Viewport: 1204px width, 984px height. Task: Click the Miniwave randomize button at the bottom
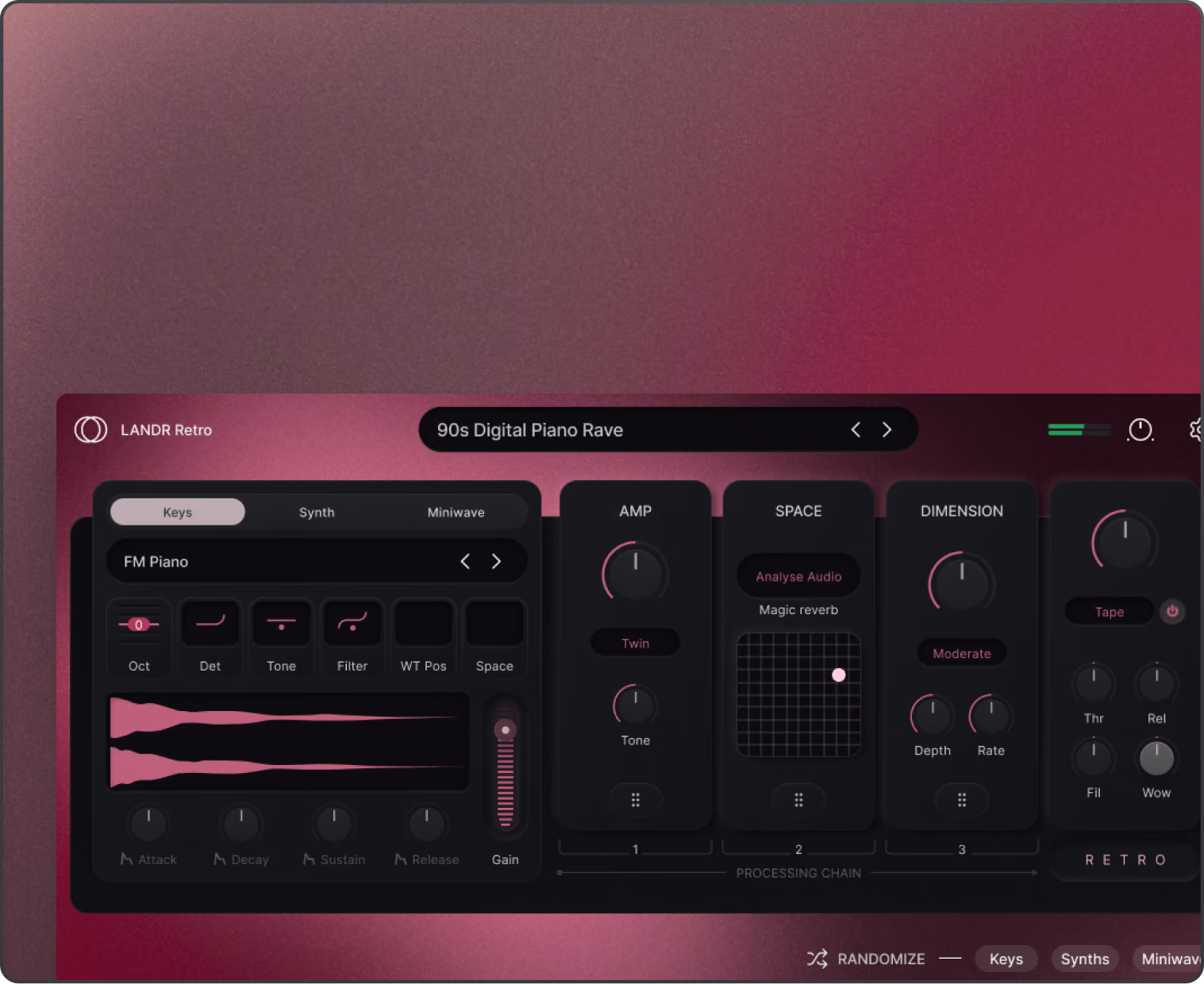[x=1168, y=959]
